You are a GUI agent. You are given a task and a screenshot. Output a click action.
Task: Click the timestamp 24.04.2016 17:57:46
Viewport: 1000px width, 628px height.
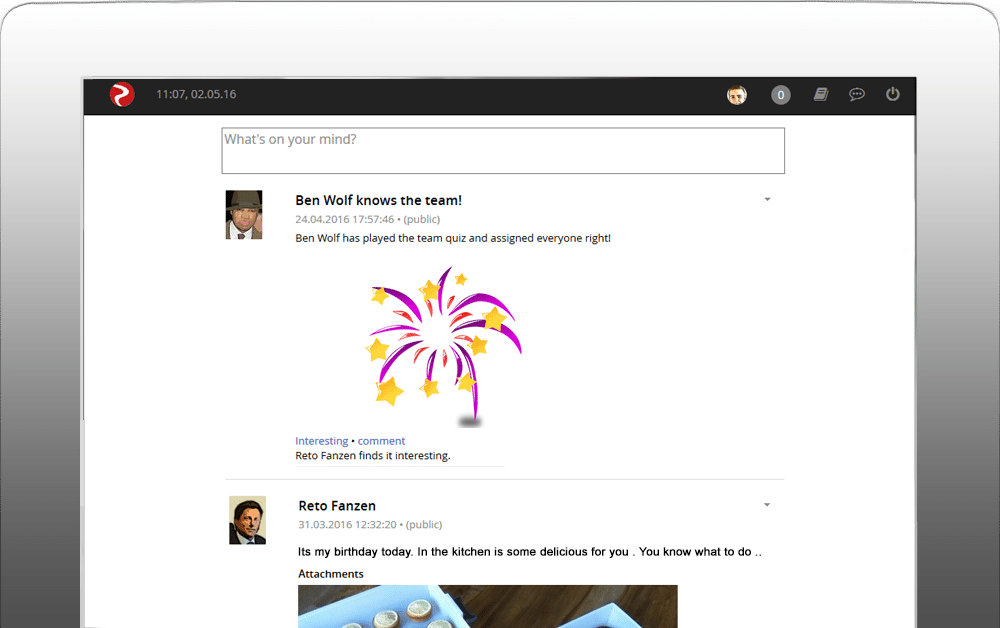[344, 219]
